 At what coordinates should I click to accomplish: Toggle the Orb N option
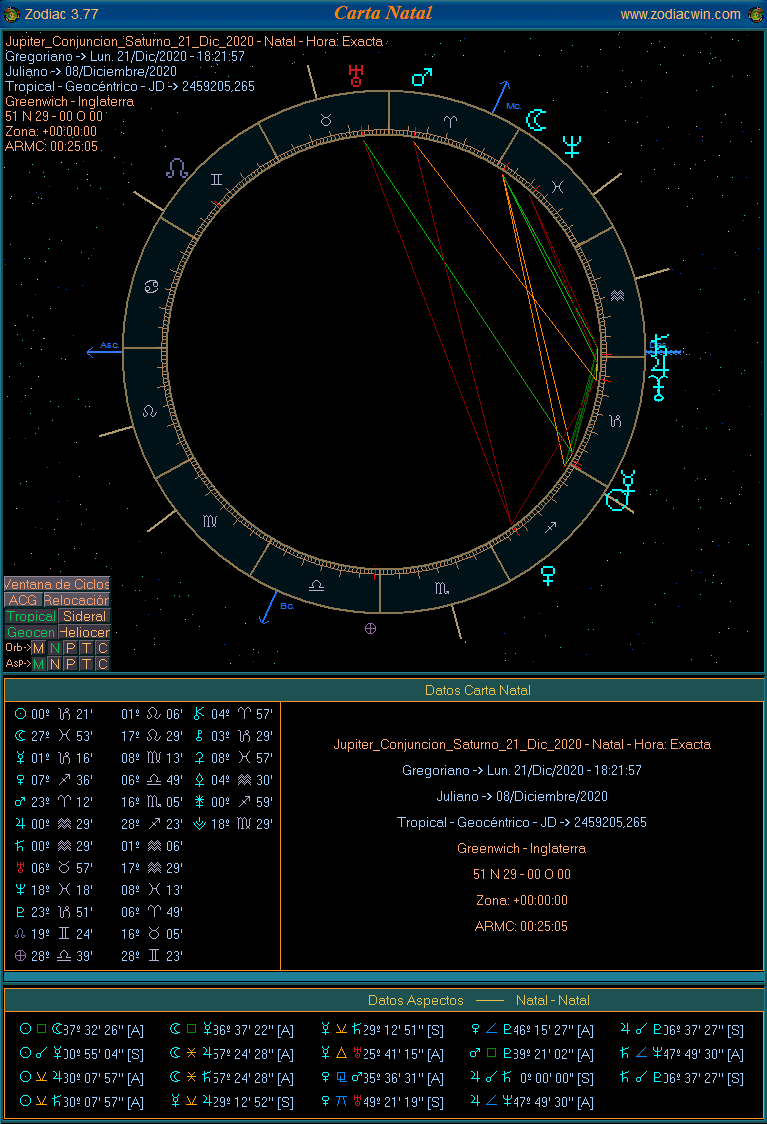click(x=54, y=648)
